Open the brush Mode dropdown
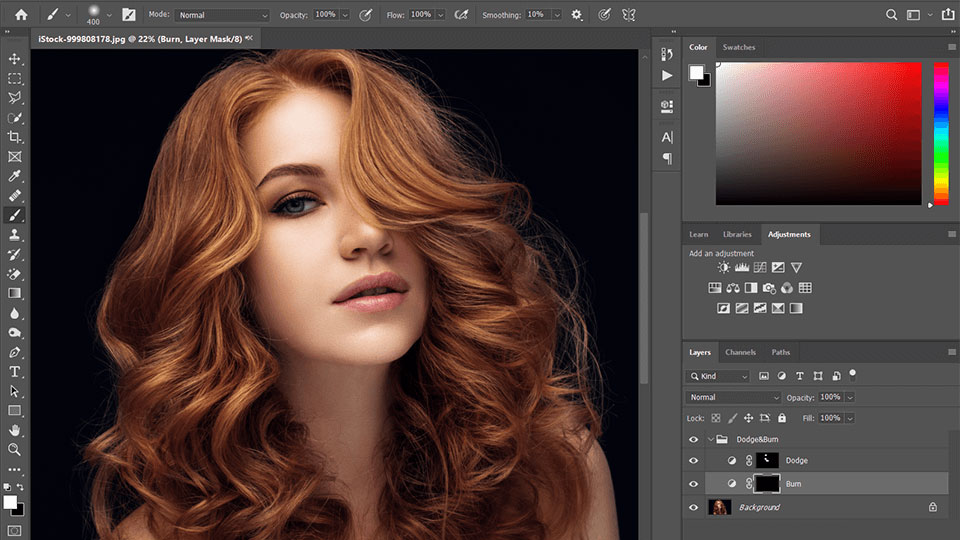The image size is (960, 540). pos(222,15)
